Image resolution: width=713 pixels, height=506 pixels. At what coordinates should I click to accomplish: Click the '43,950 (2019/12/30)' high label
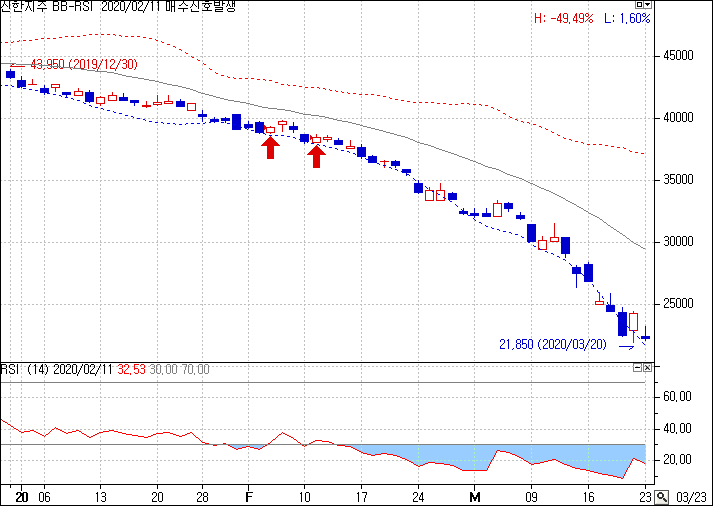(x=84, y=65)
